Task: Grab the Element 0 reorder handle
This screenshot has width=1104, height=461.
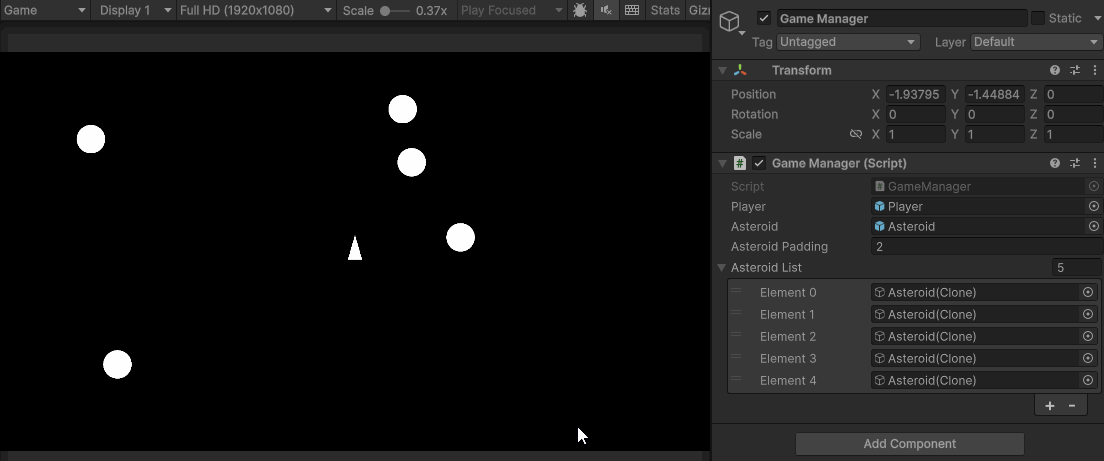Action: point(736,291)
